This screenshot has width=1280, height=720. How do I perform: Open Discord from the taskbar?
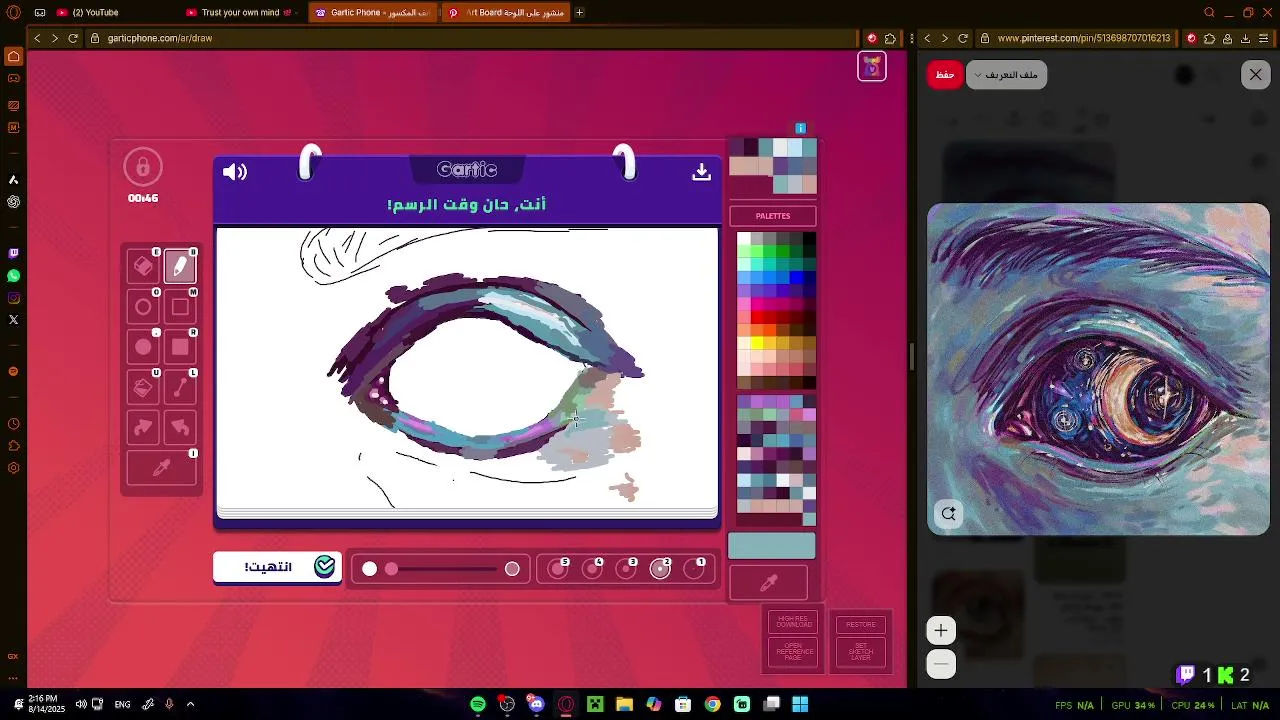536,705
